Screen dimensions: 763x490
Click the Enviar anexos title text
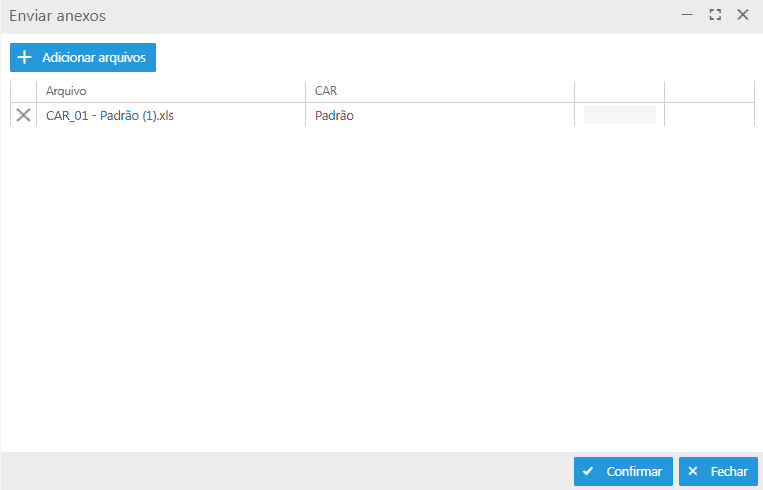[58, 16]
